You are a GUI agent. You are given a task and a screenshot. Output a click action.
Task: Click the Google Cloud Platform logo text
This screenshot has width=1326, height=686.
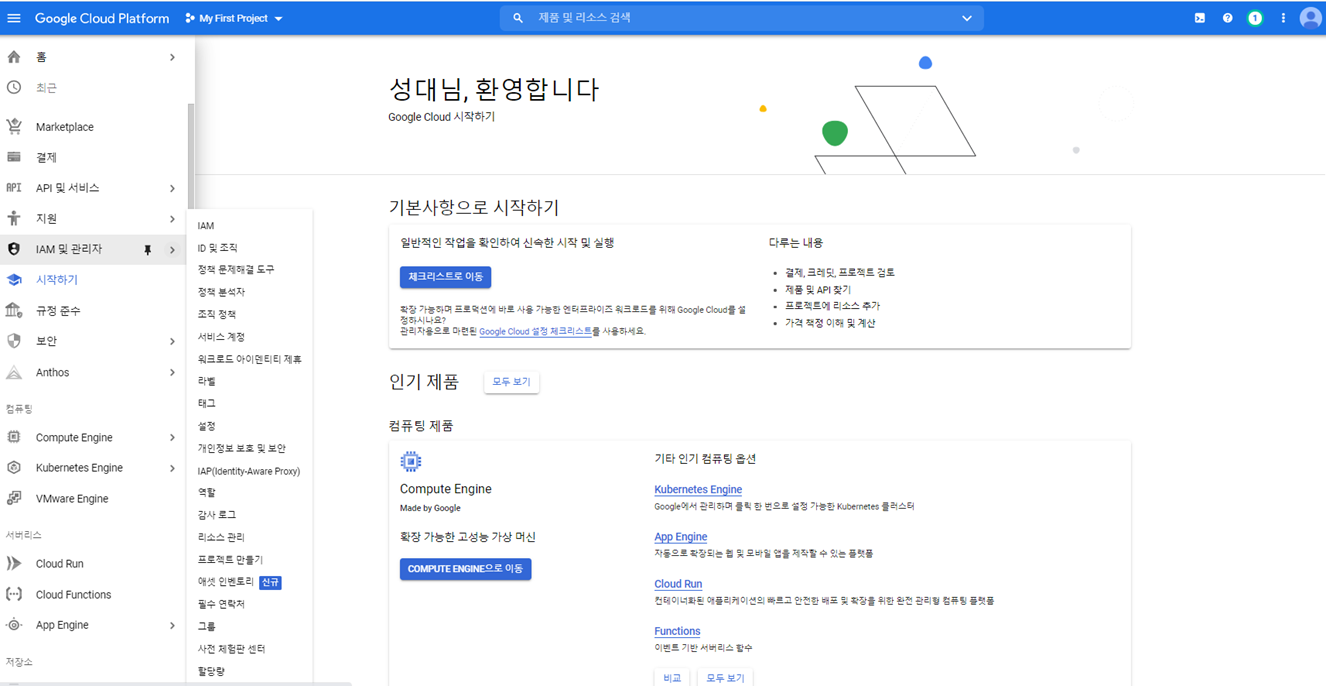(102, 18)
